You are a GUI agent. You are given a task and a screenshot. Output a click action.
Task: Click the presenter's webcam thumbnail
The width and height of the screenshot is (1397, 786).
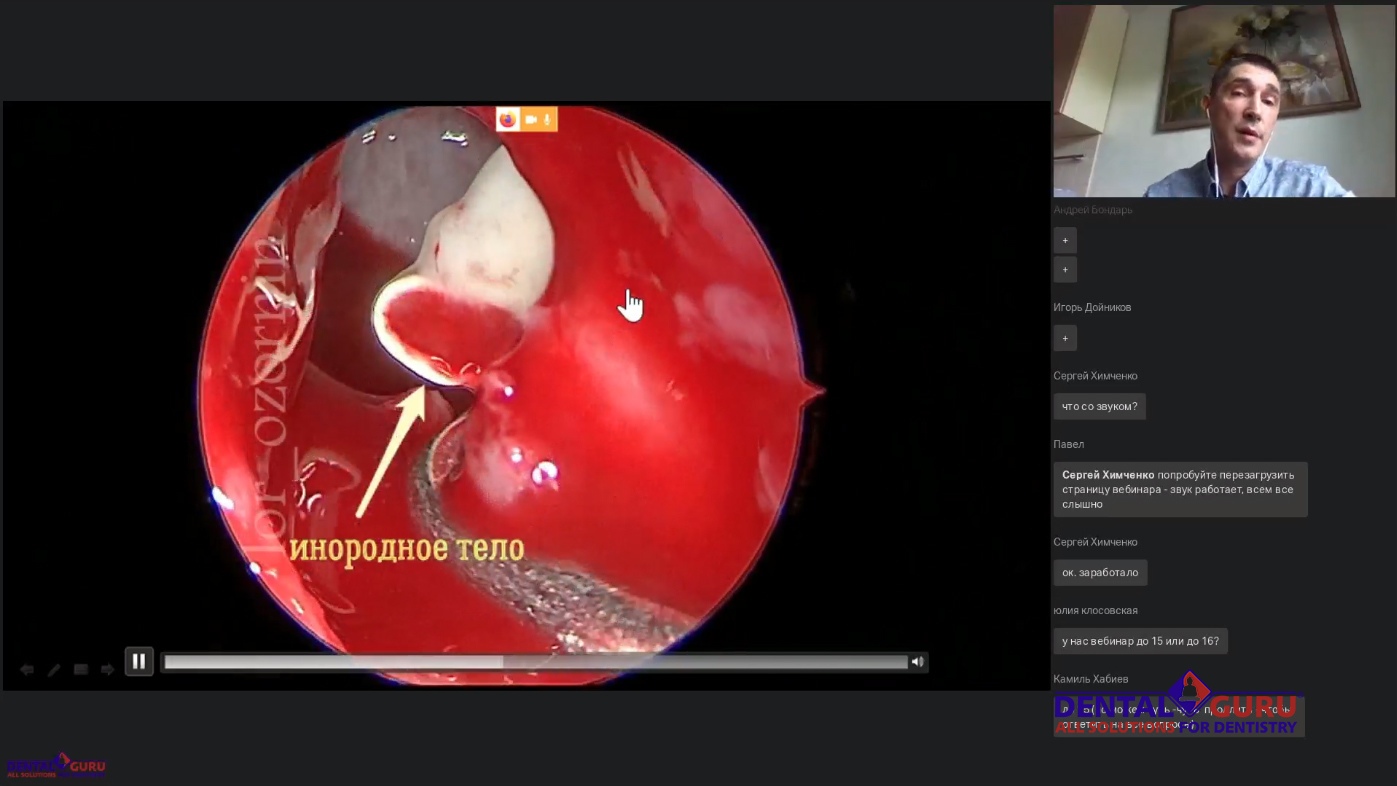tap(1223, 101)
